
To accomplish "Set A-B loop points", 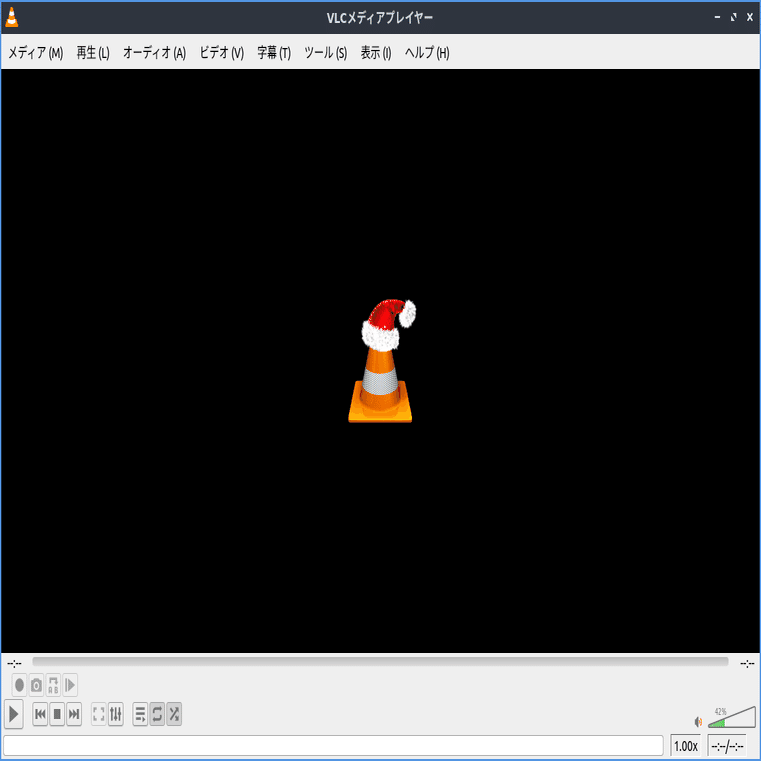I will [x=53, y=685].
